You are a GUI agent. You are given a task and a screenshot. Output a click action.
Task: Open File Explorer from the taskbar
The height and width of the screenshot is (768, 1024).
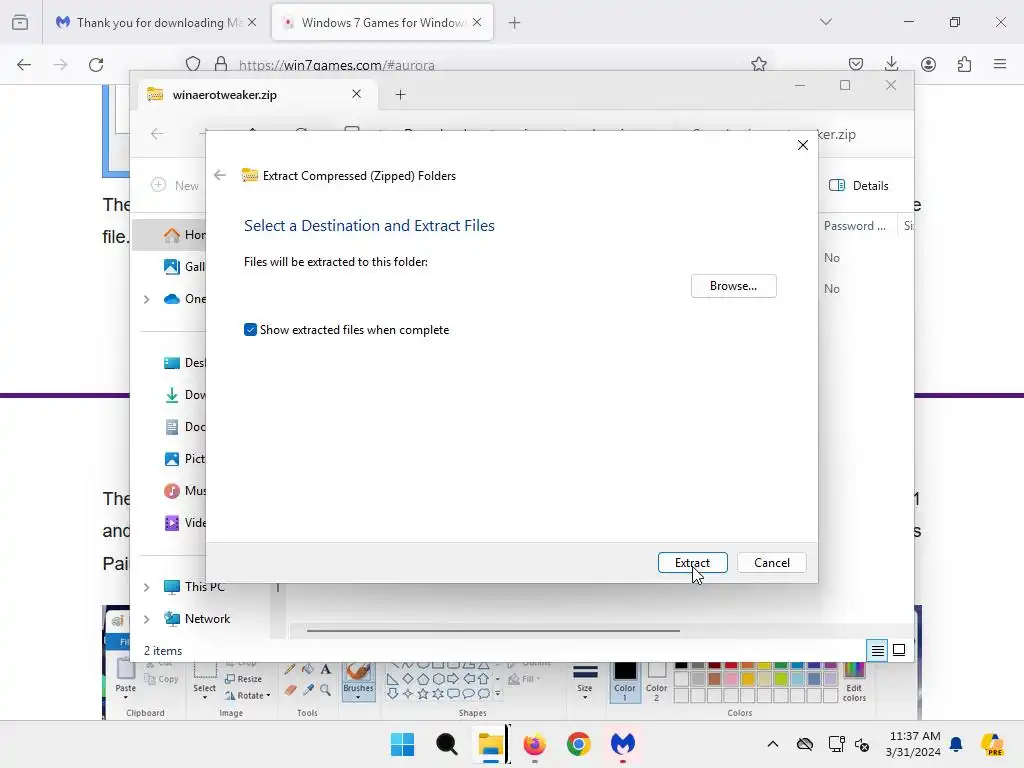[x=490, y=744]
